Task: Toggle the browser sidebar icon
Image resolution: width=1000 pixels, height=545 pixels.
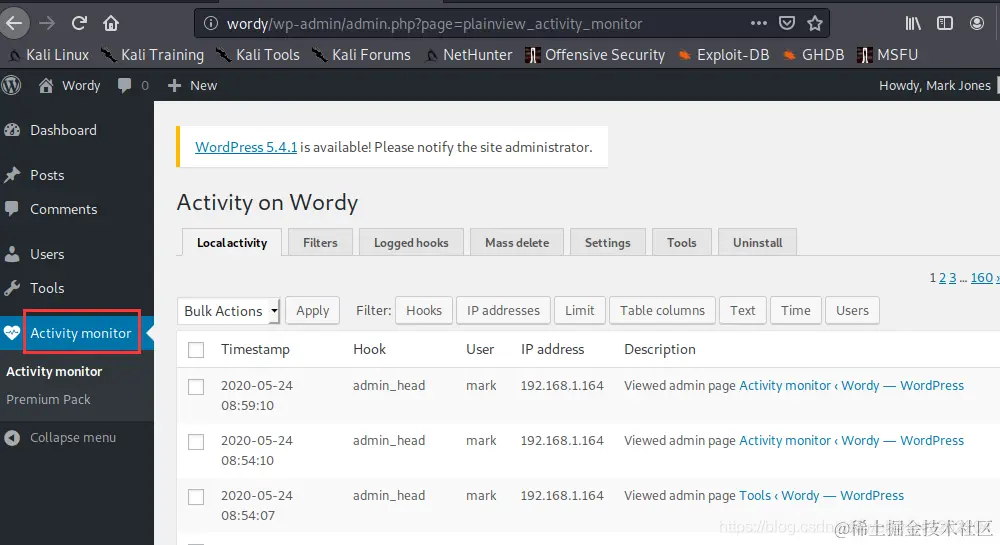Action: coord(945,24)
